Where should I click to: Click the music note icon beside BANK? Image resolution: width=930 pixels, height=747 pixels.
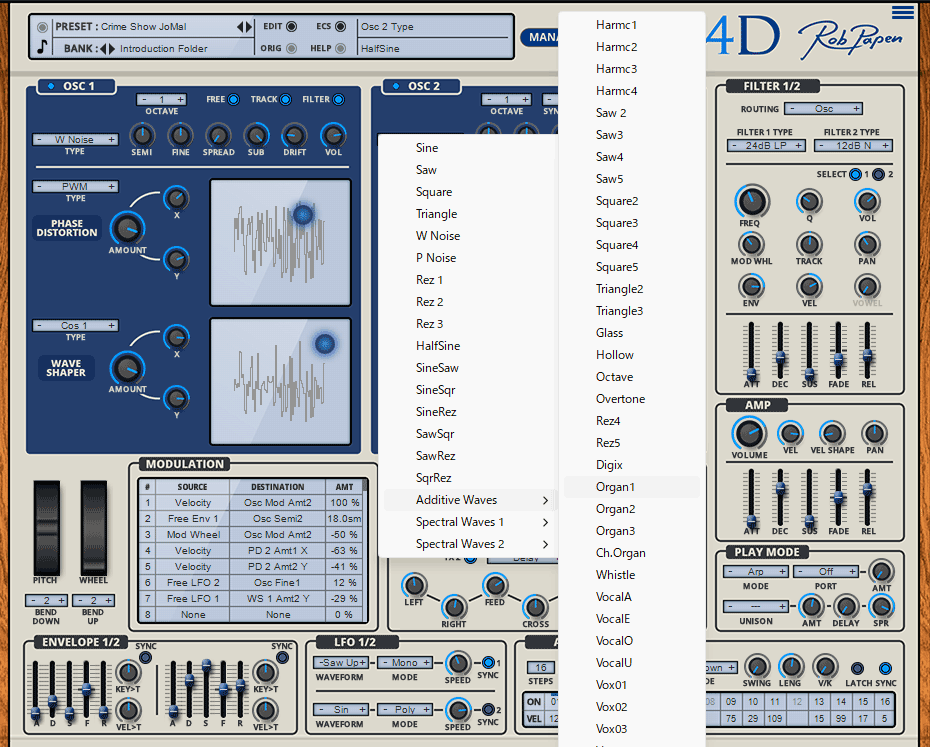pos(42,47)
